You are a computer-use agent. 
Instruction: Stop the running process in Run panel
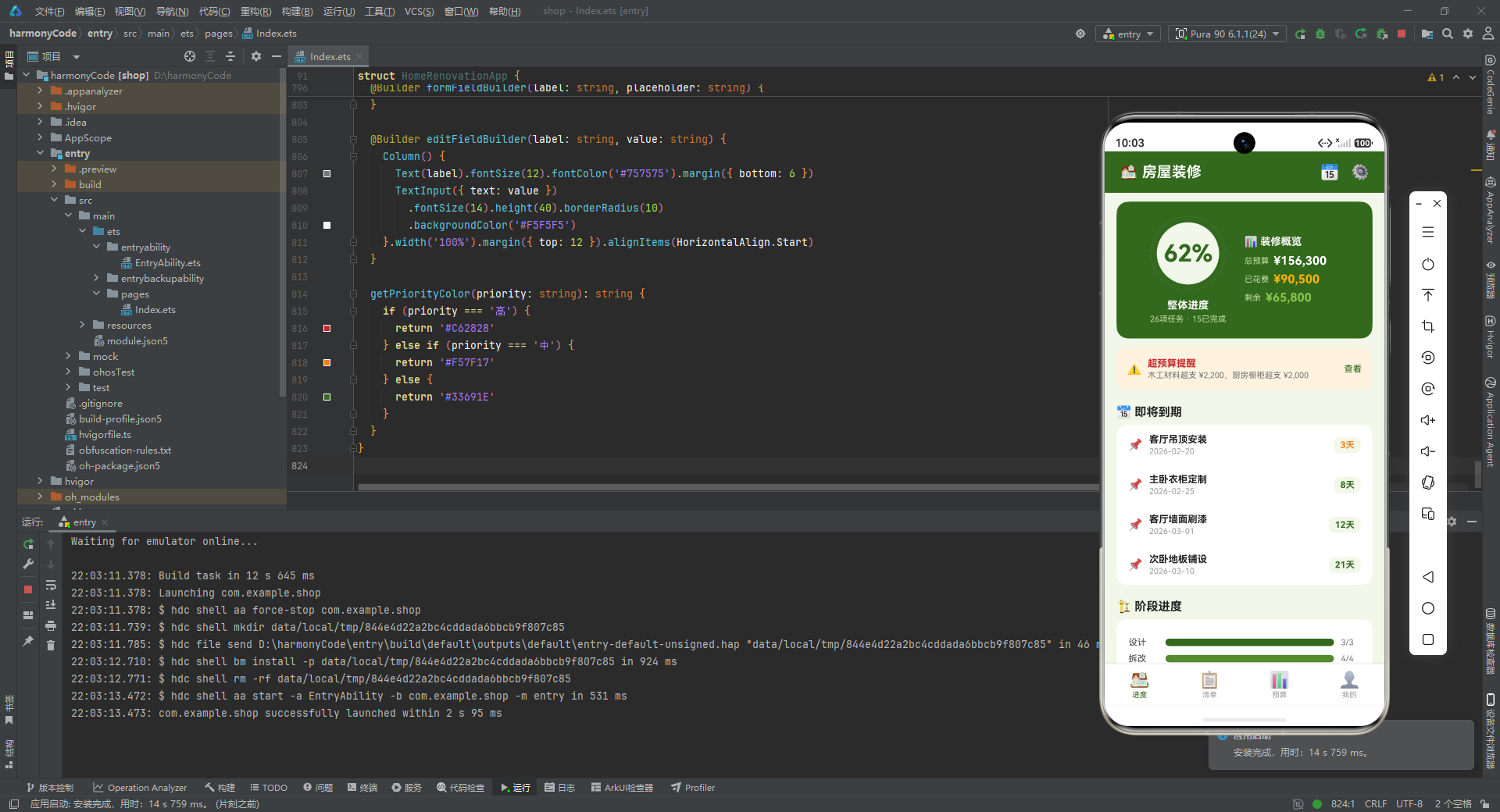(x=28, y=589)
